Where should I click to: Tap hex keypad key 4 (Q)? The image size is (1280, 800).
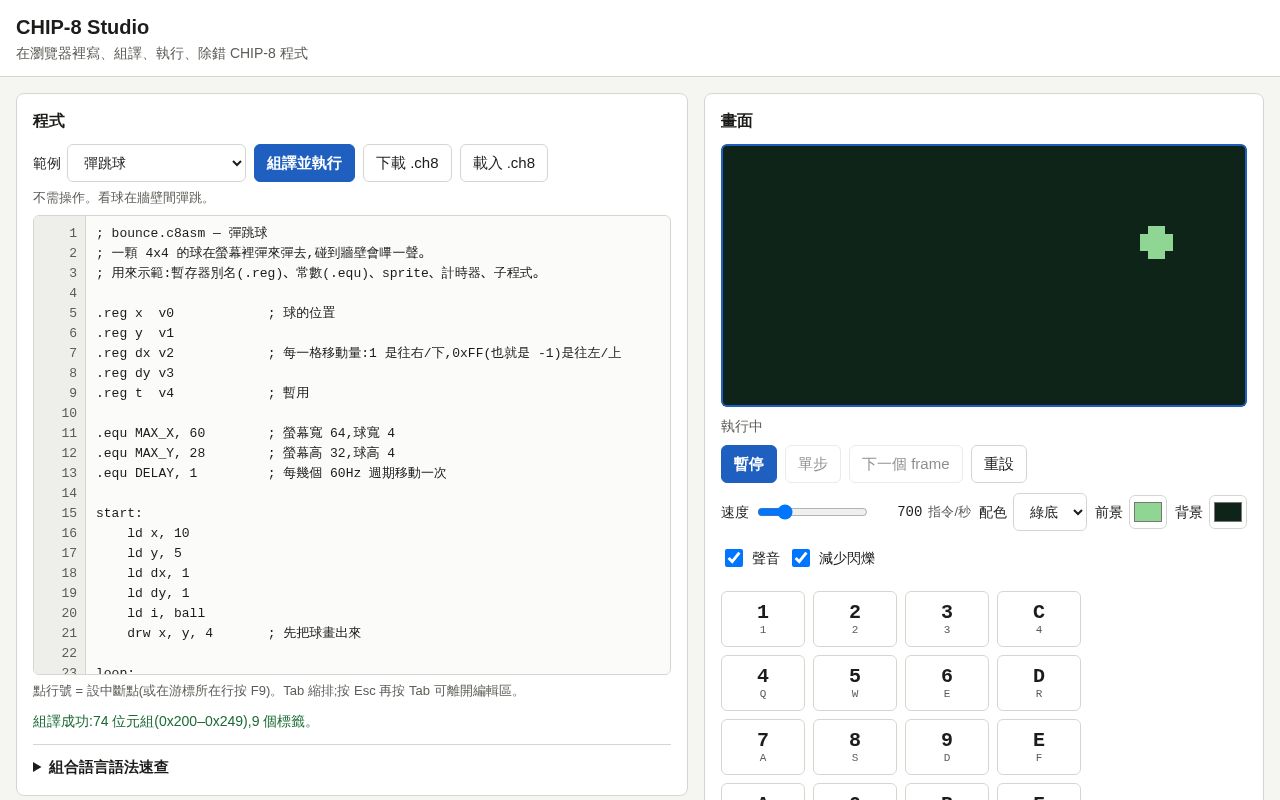click(x=763, y=683)
